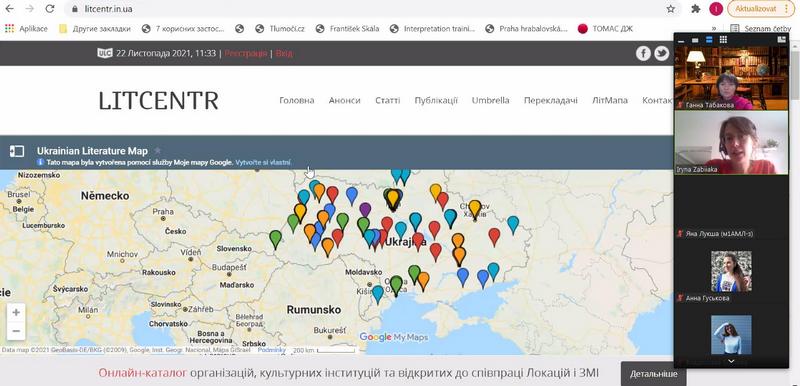Viewport: 800px width, 386px height.
Task: Select the active two-row thumbnail strip view
Action: 709,40
